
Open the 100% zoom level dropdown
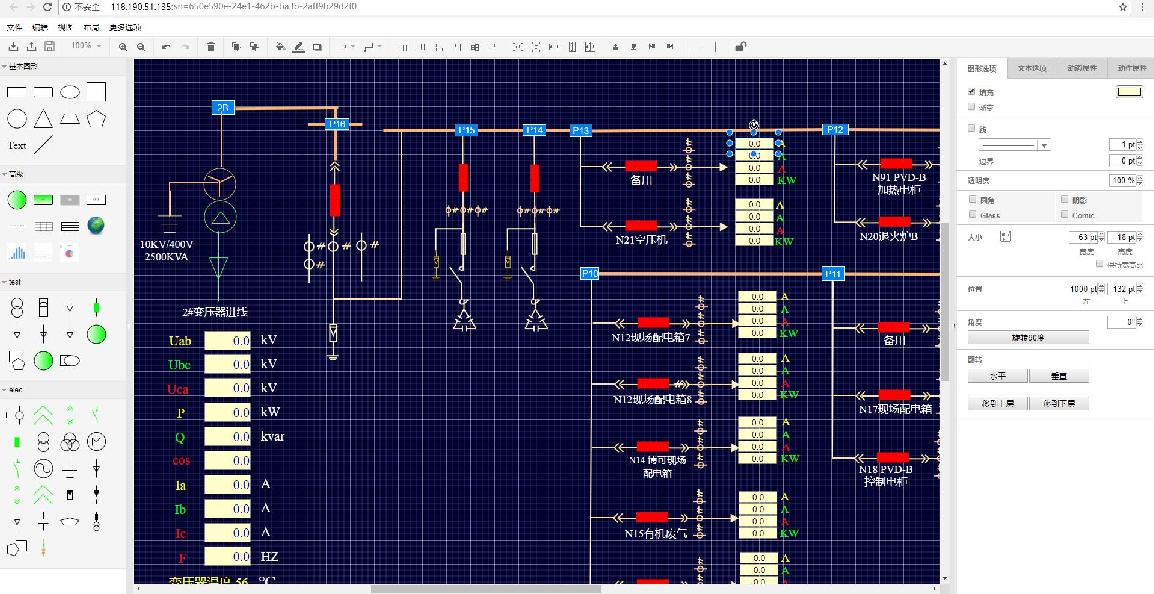(x=86, y=46)
